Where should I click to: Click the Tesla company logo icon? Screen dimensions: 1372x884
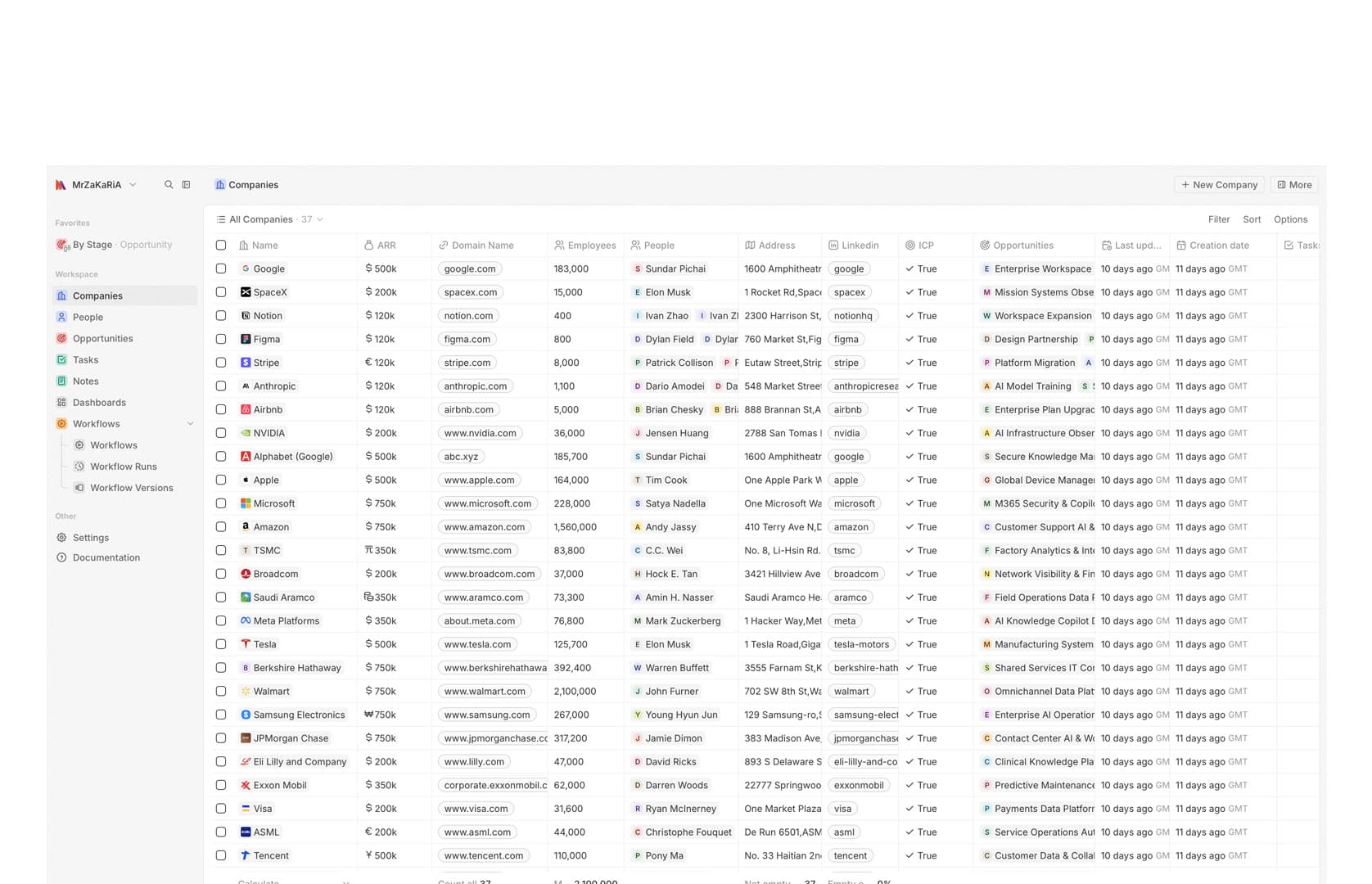click(x=246, y=644)
